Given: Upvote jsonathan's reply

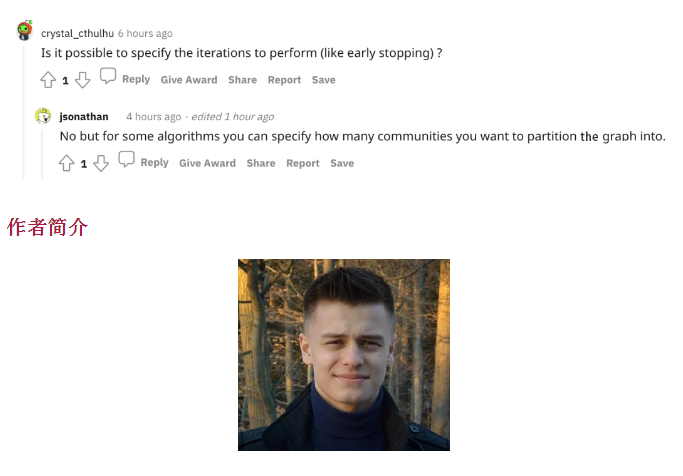Looking at the screenshot, I should click(x=66, y=163).
